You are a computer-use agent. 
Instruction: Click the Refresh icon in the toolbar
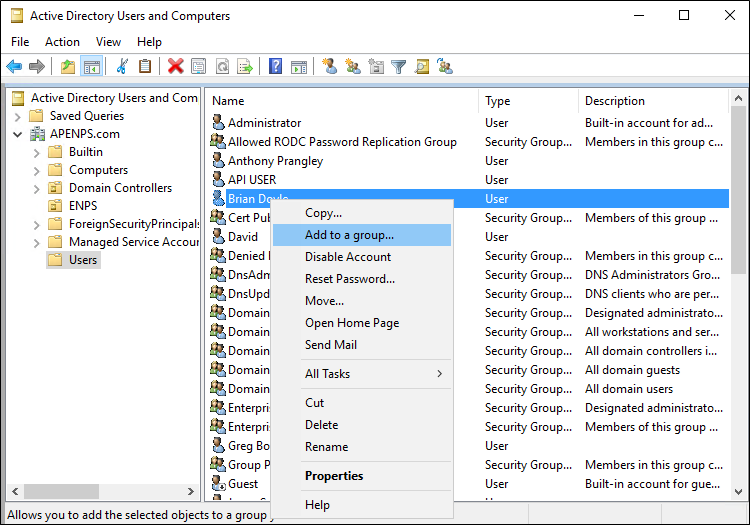222,66
